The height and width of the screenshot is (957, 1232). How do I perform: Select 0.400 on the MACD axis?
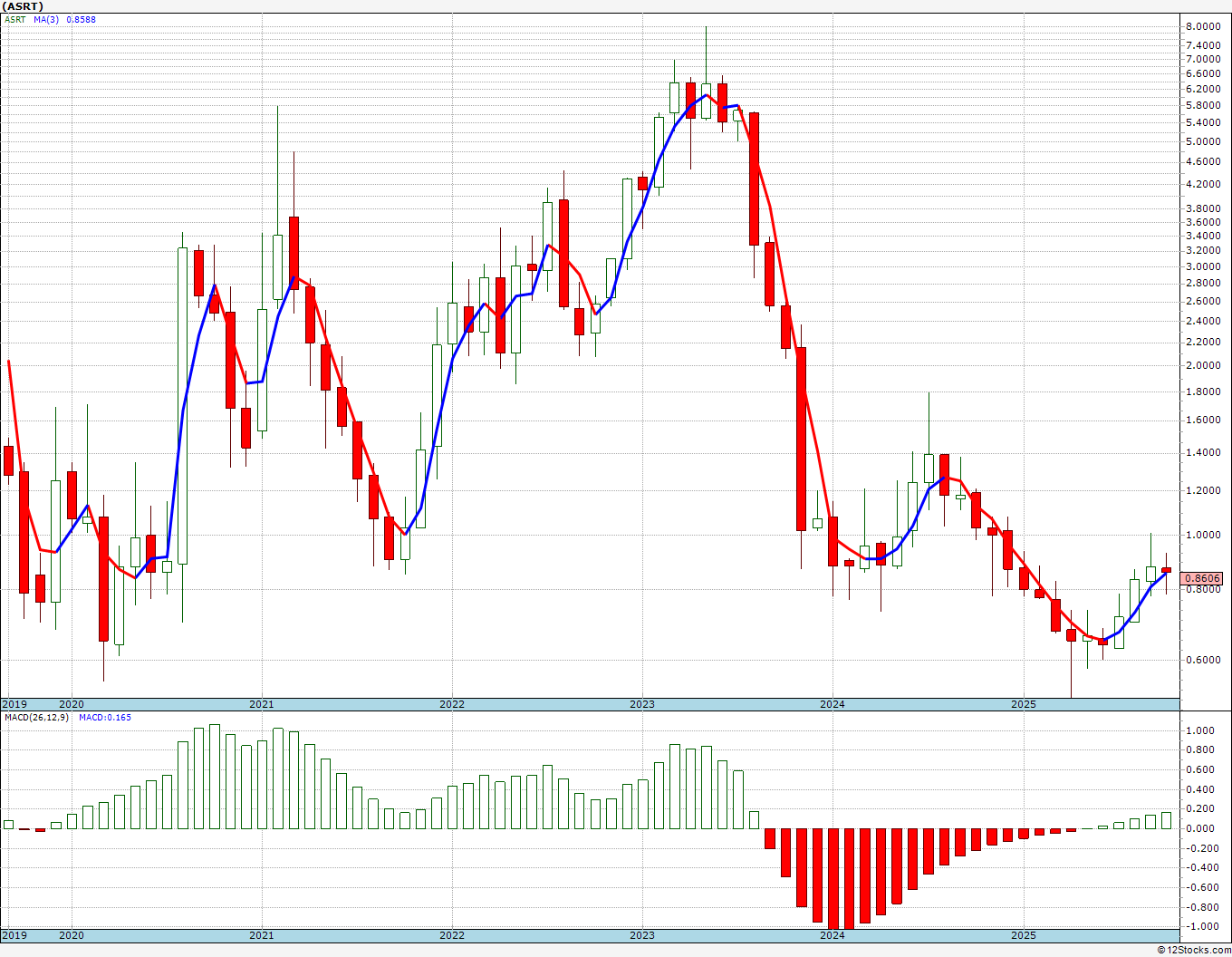(1202, 789)
